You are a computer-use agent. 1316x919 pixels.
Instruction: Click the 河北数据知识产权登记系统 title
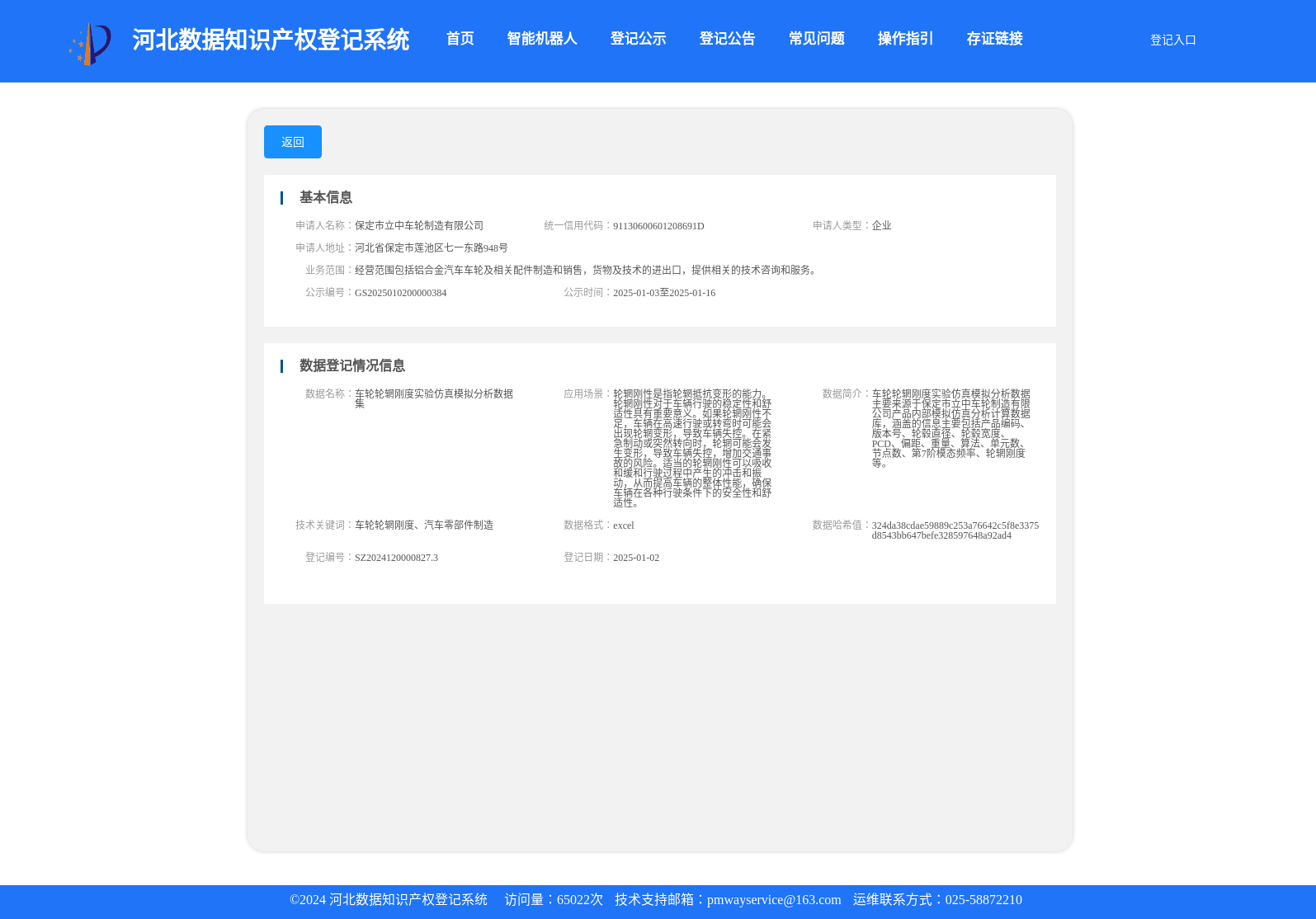point(271,40)
